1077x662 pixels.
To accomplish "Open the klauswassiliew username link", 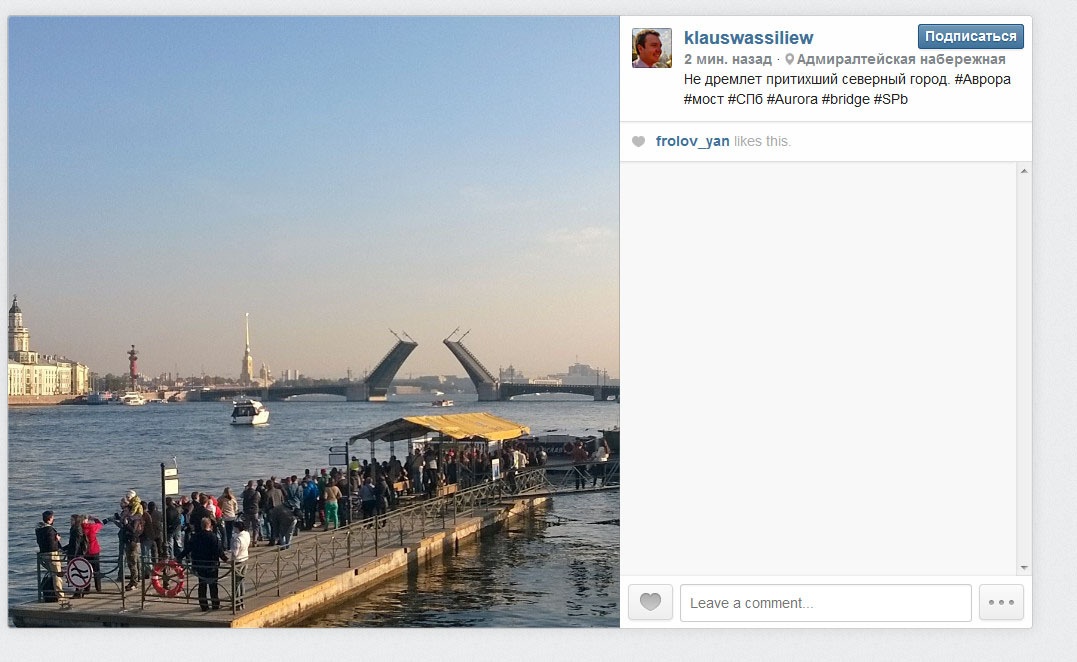I will click(748, 38).
